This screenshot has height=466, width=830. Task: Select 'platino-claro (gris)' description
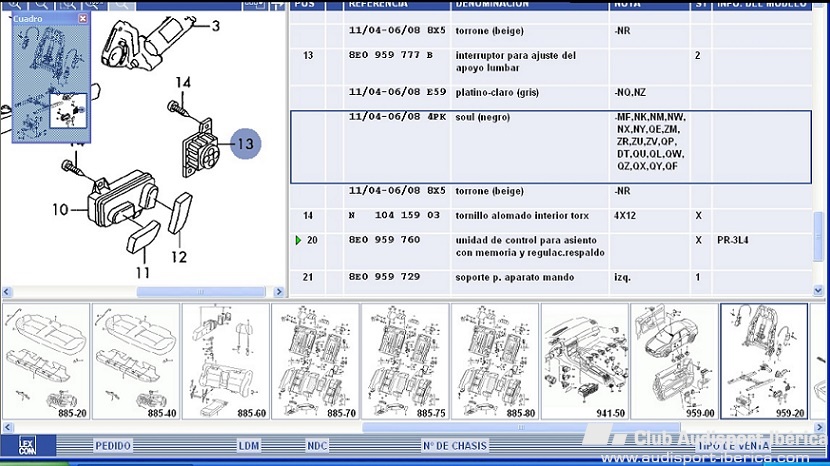point(497,92)
